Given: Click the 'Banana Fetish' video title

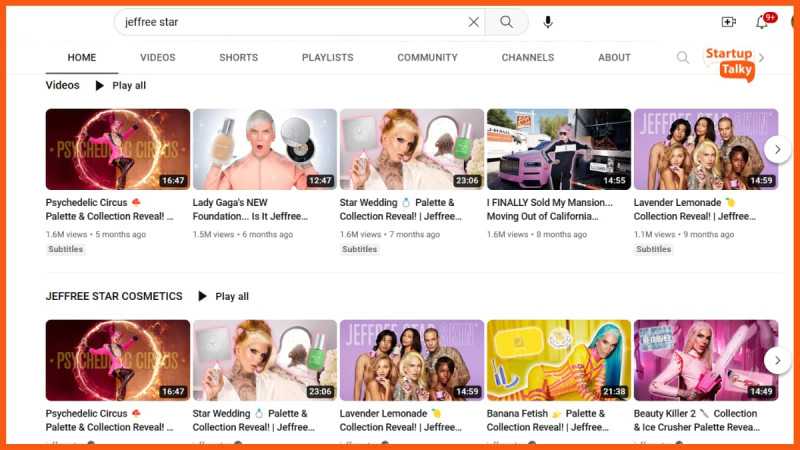Looking at the screenshot, I should [547, 420].
